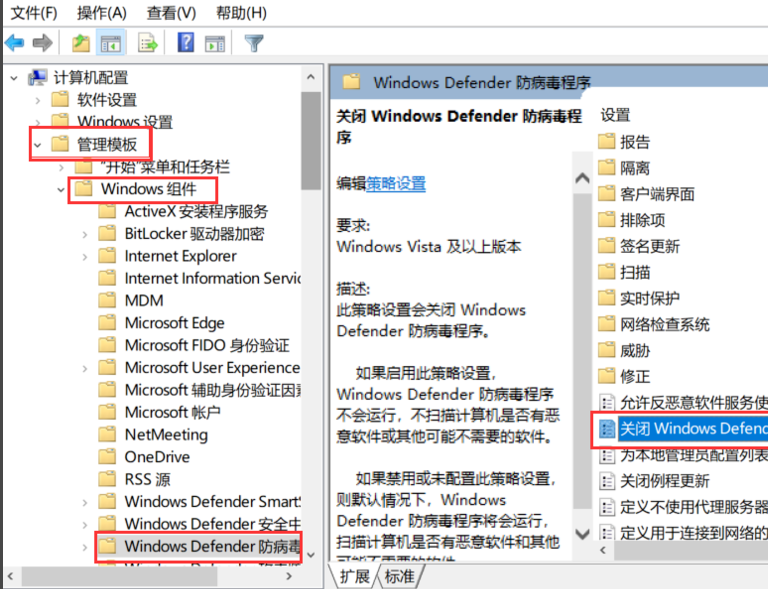Open the 签名更新 settings folder
Screen dimensions: 768x589
(x=650, y=246)
